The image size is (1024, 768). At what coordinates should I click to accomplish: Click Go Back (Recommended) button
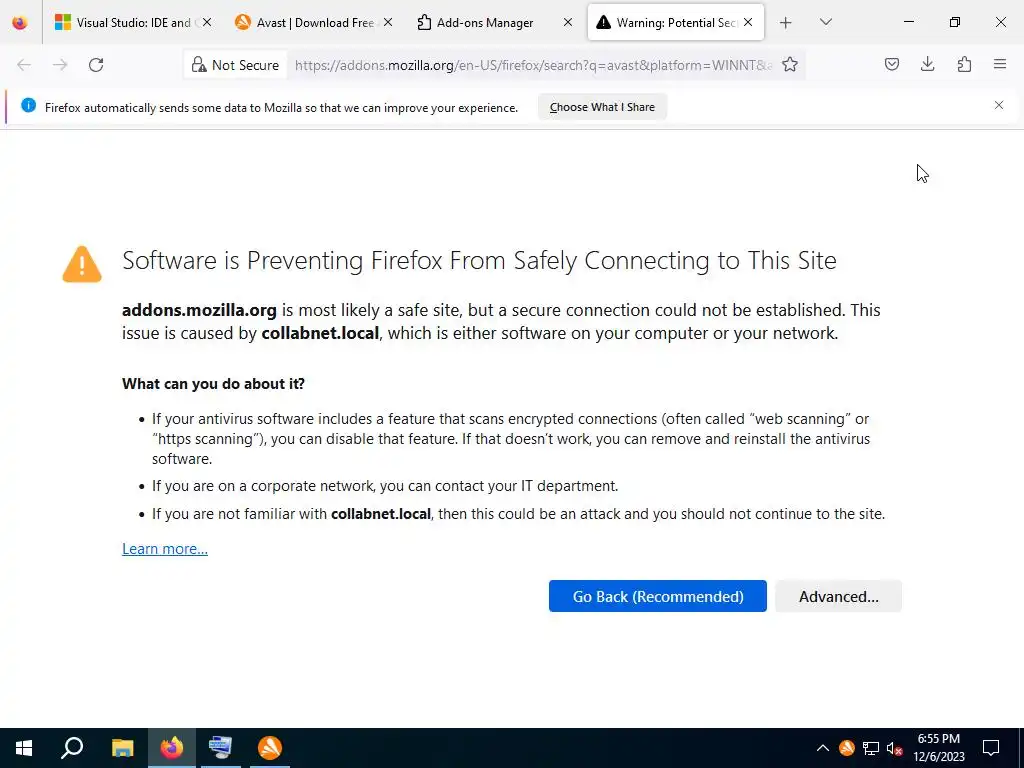(x=658, y=596)
